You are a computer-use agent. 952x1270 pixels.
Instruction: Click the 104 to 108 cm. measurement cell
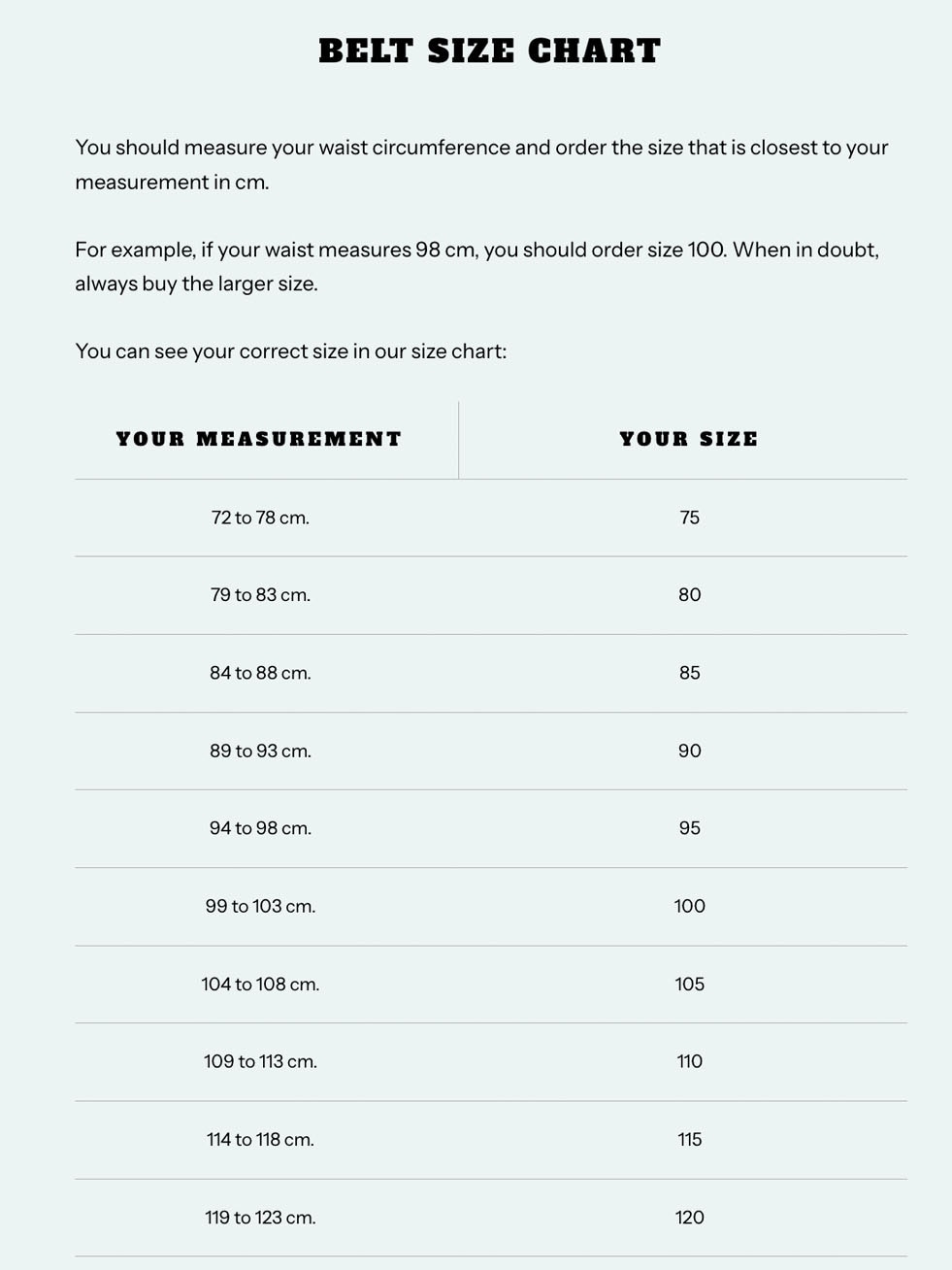click(x=260, y=984)
